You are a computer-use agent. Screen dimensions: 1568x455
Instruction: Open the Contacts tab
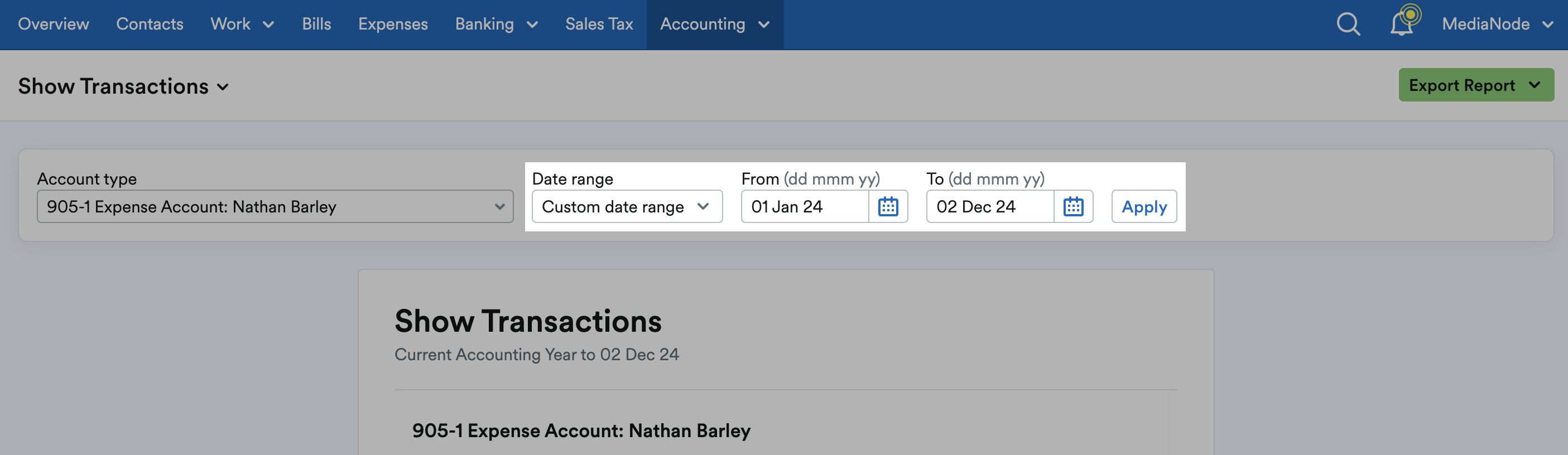pos(150,25)
